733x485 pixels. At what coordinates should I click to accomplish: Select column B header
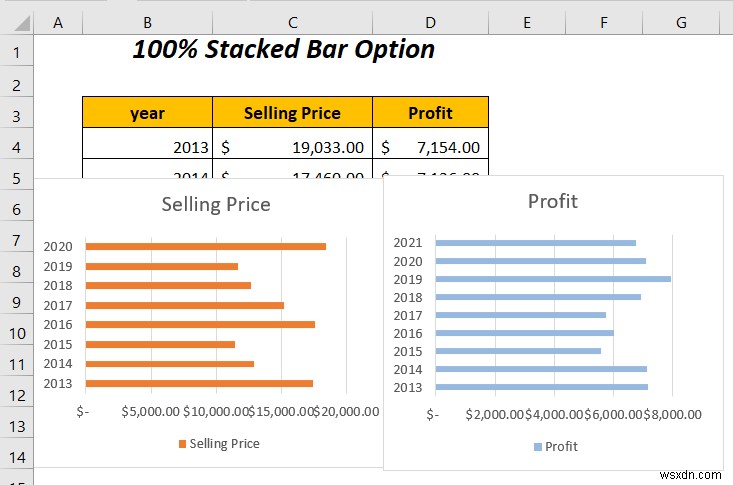[147, 22]
